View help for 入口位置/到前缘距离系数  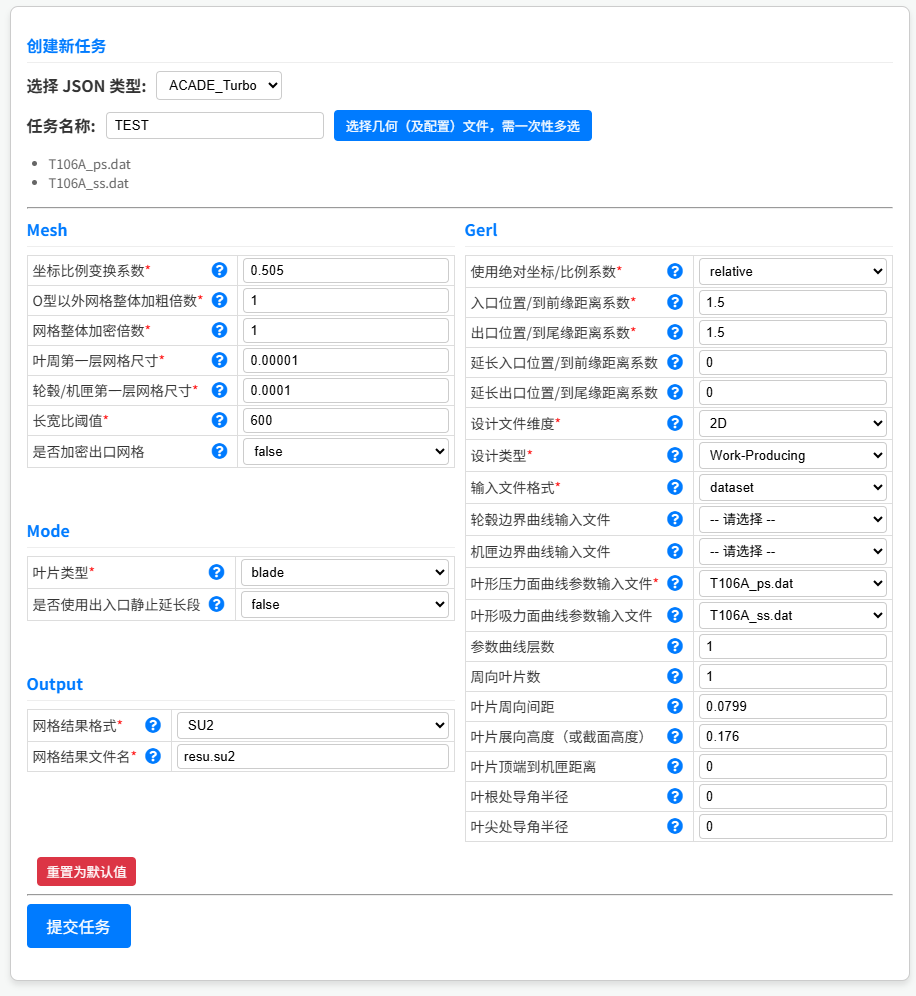[674, 302]
